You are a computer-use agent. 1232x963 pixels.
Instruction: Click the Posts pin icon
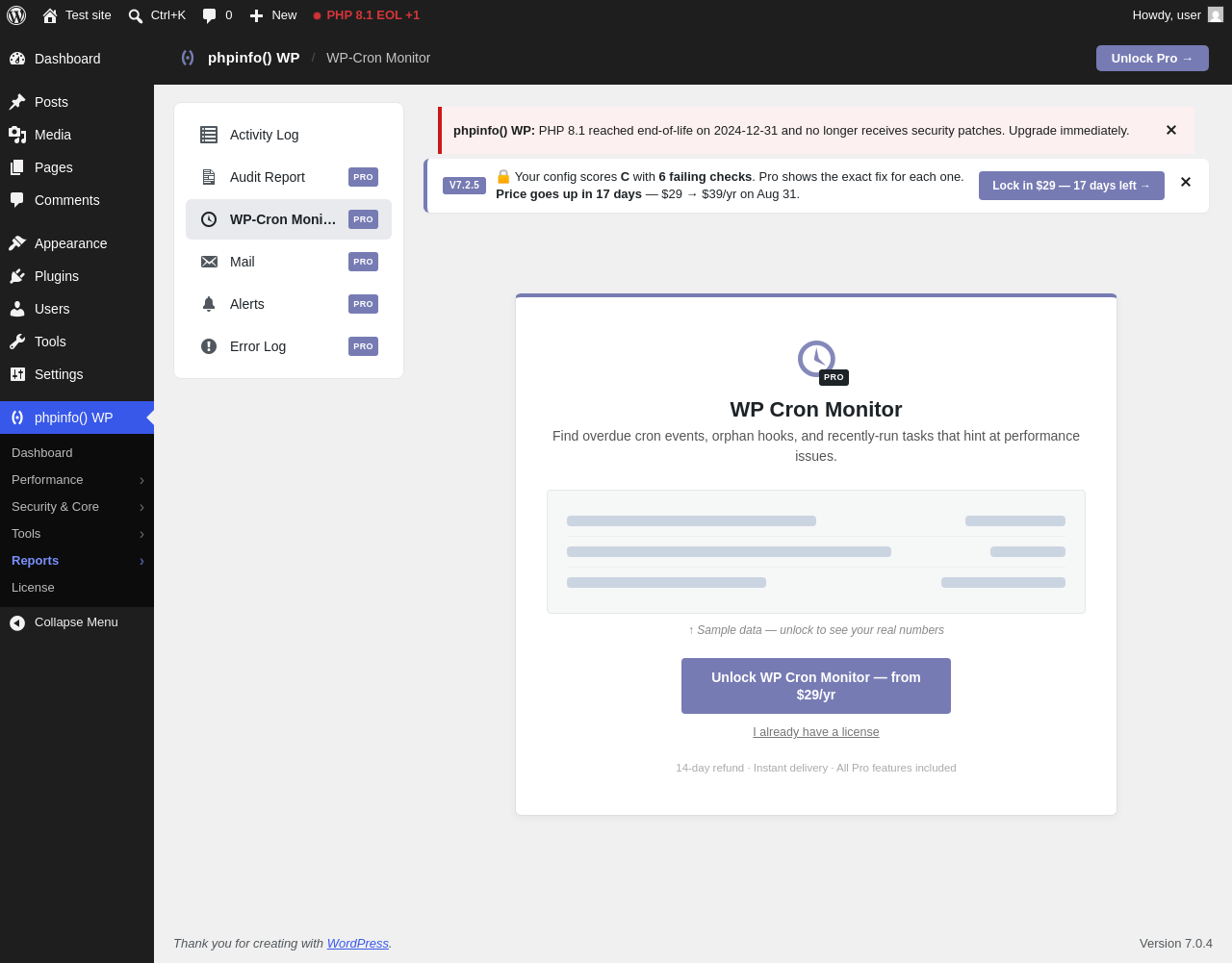[17, 102]
